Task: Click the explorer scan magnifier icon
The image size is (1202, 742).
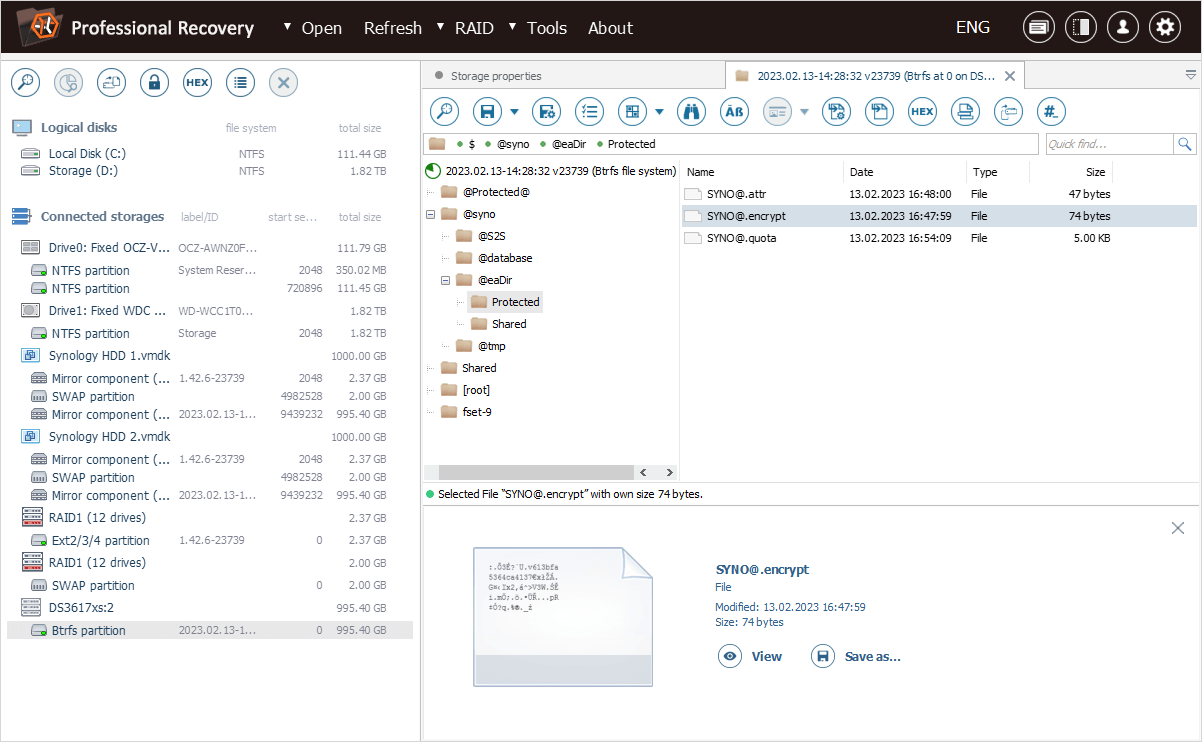Action: pyautogui.click(x=445, y=112)
